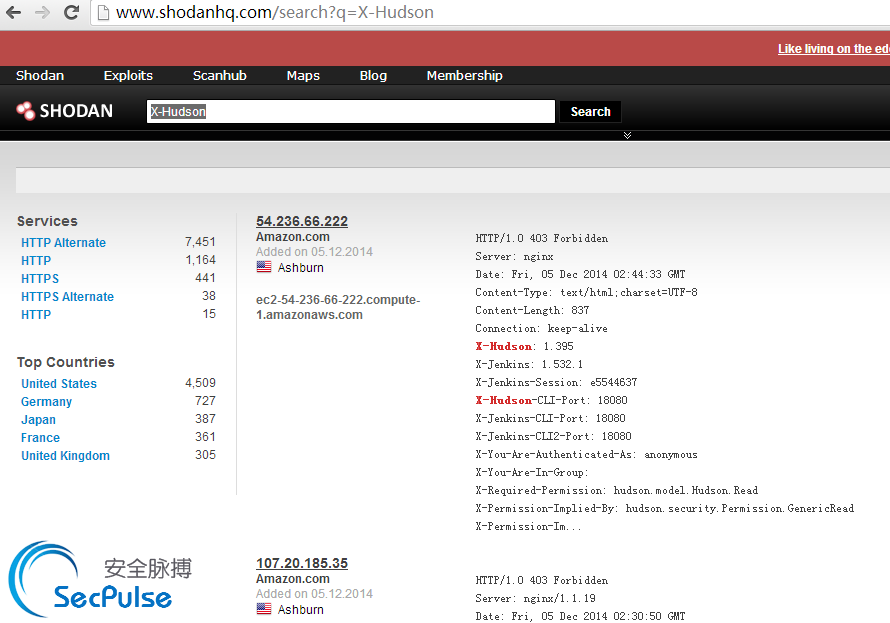Image resolution: width=890 pixels, height=623 pixels.
Task: Open the Blog menu item
Action: [373, 75]
